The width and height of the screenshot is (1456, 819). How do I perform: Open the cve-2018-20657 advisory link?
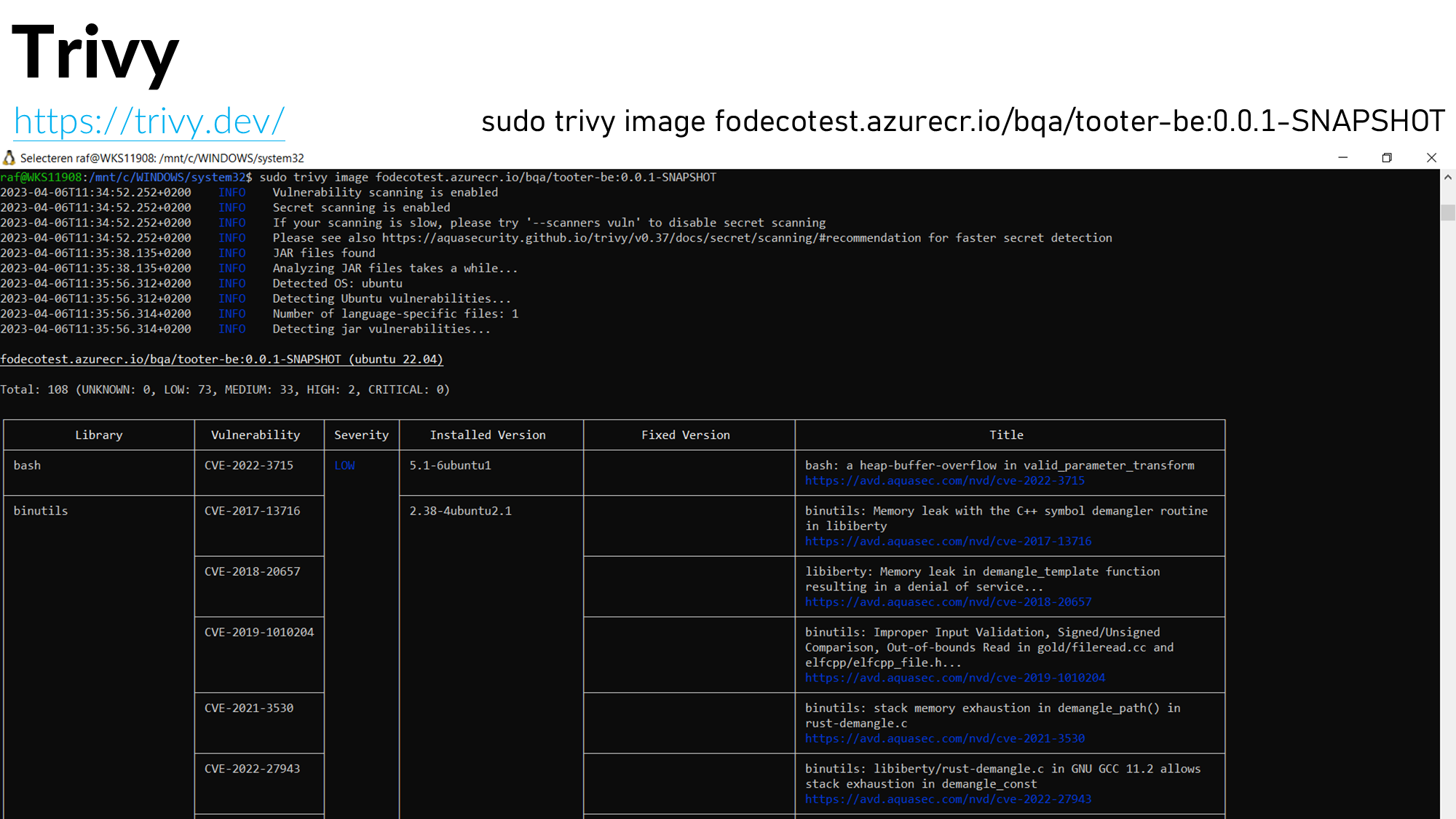click(x=948, y=602)
